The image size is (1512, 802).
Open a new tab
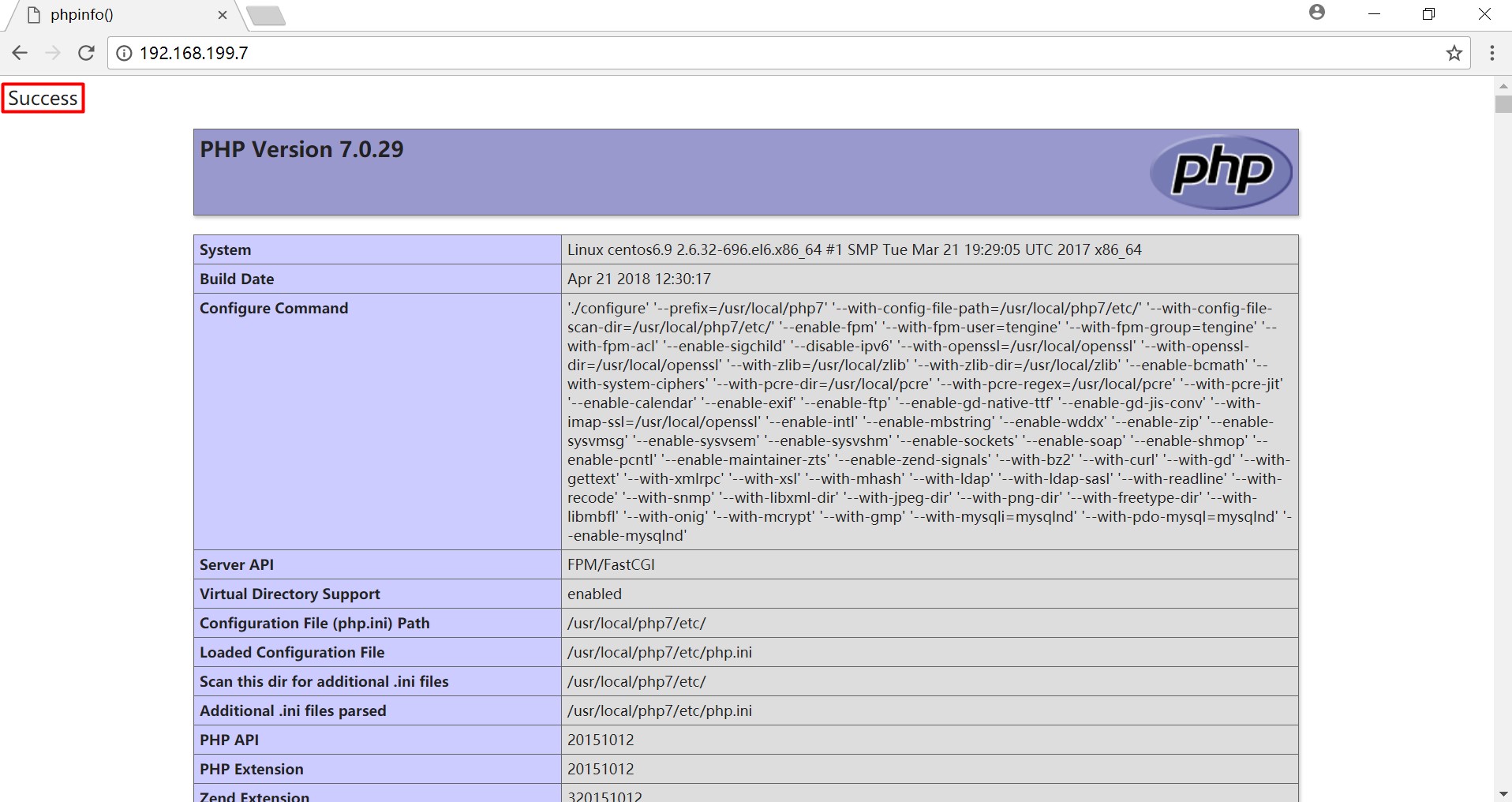click(266, 16)
